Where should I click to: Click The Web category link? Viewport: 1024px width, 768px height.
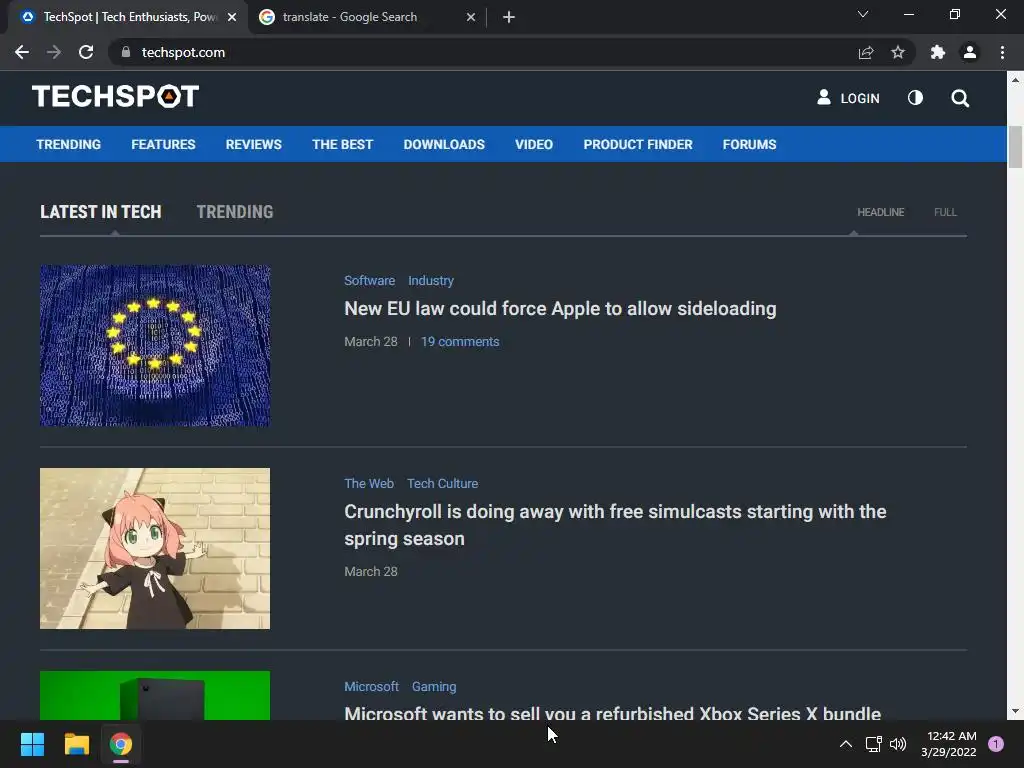click(x=369, y=483)
